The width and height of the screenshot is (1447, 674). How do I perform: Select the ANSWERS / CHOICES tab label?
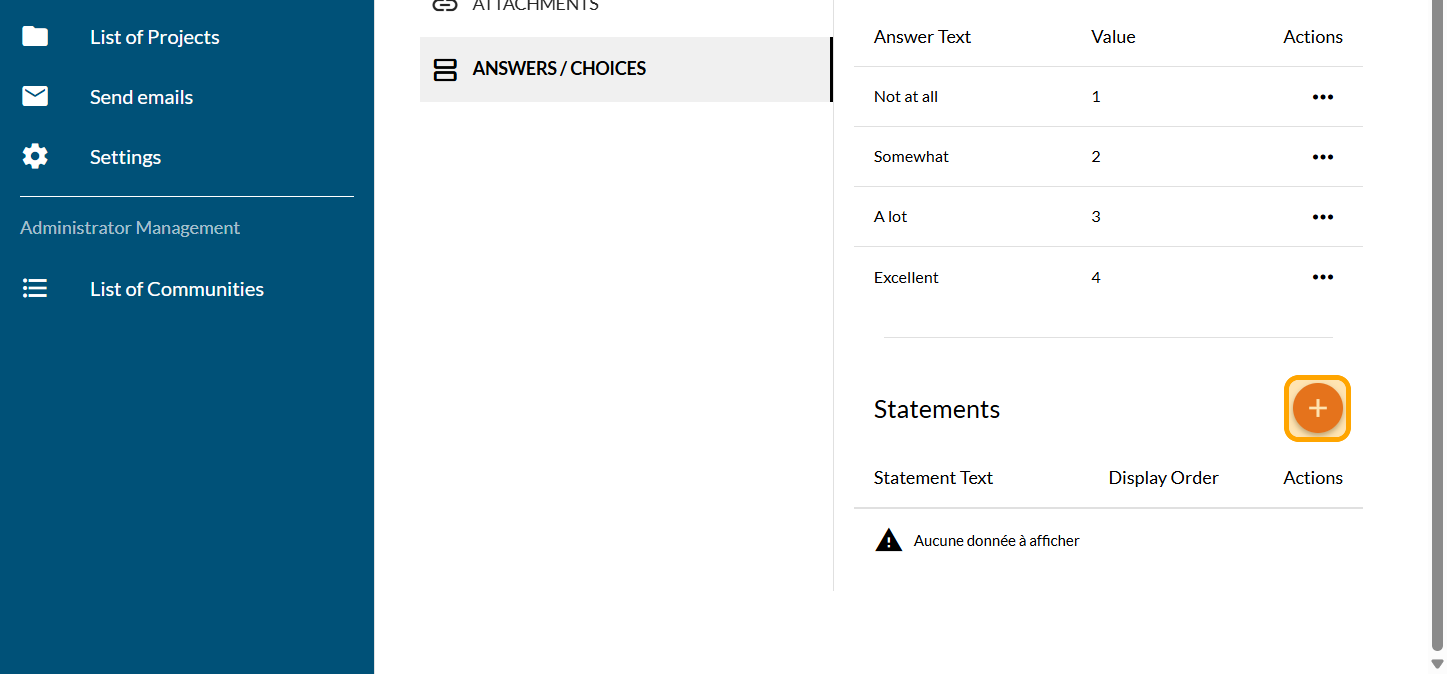[559, 69]
